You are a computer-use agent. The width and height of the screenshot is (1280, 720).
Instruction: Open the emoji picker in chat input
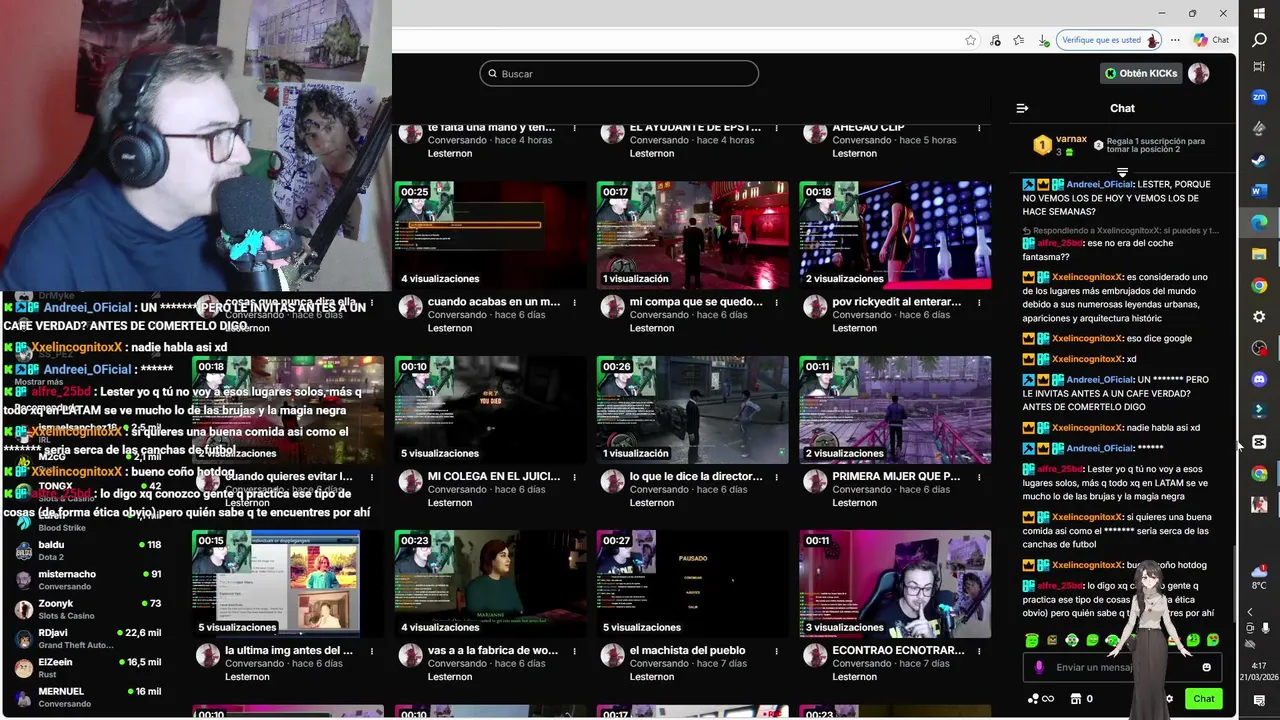[x=1206, y=667]
